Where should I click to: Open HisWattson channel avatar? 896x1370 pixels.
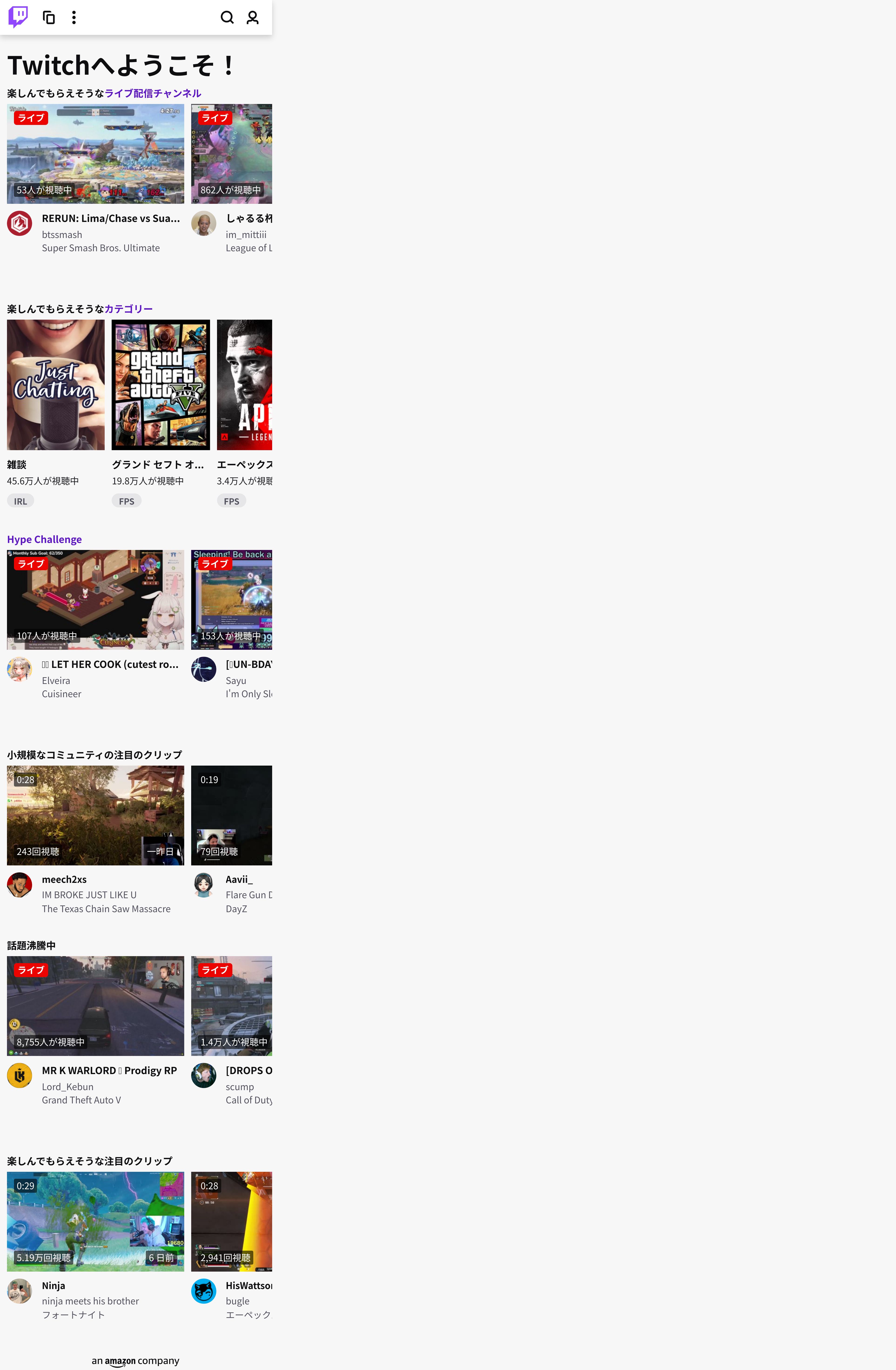204,1291
